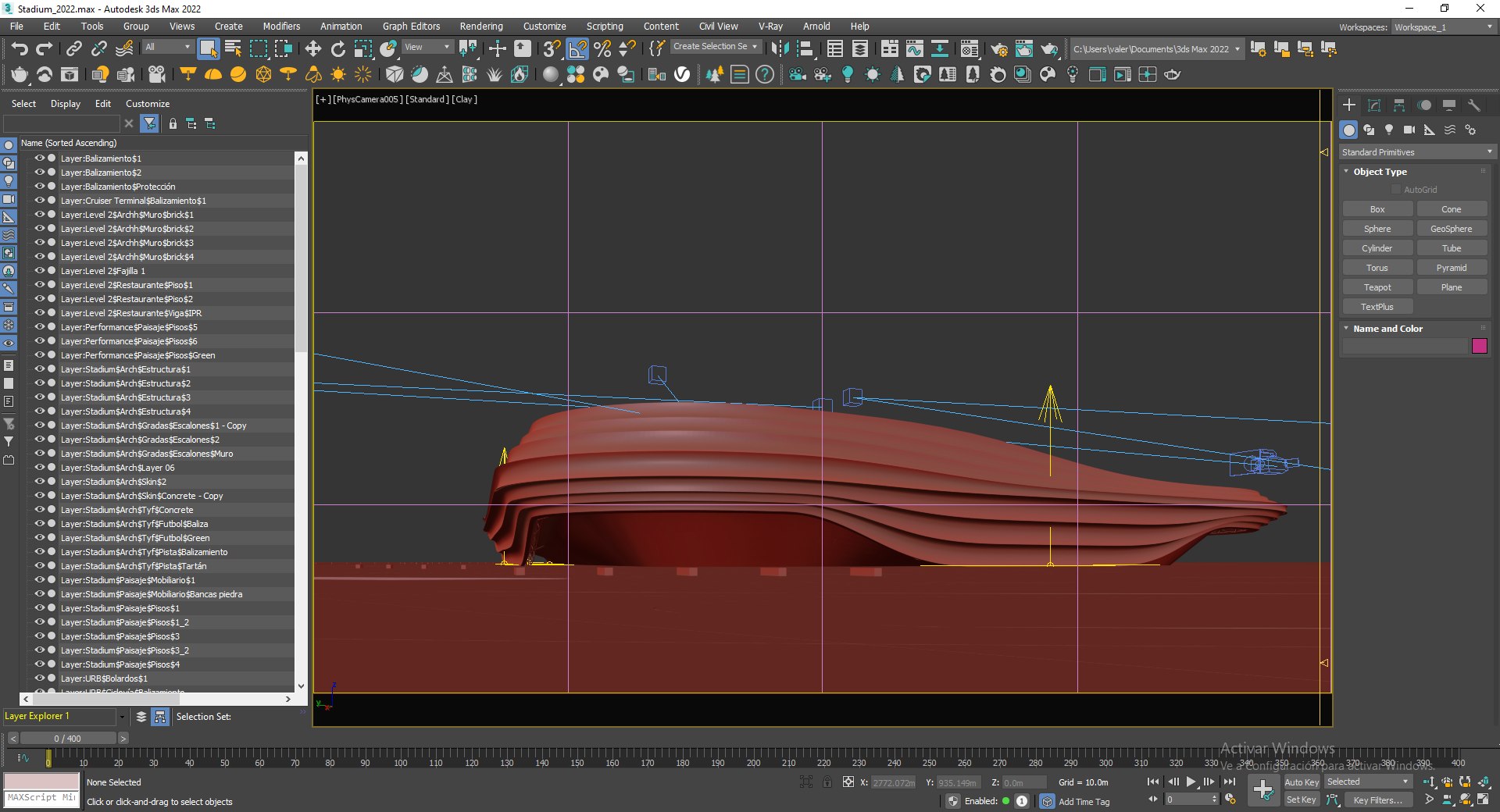Viewport: 1500px width, 812px height.
Task: Toggle the Percent Snap tool
Action: [602, 48]
